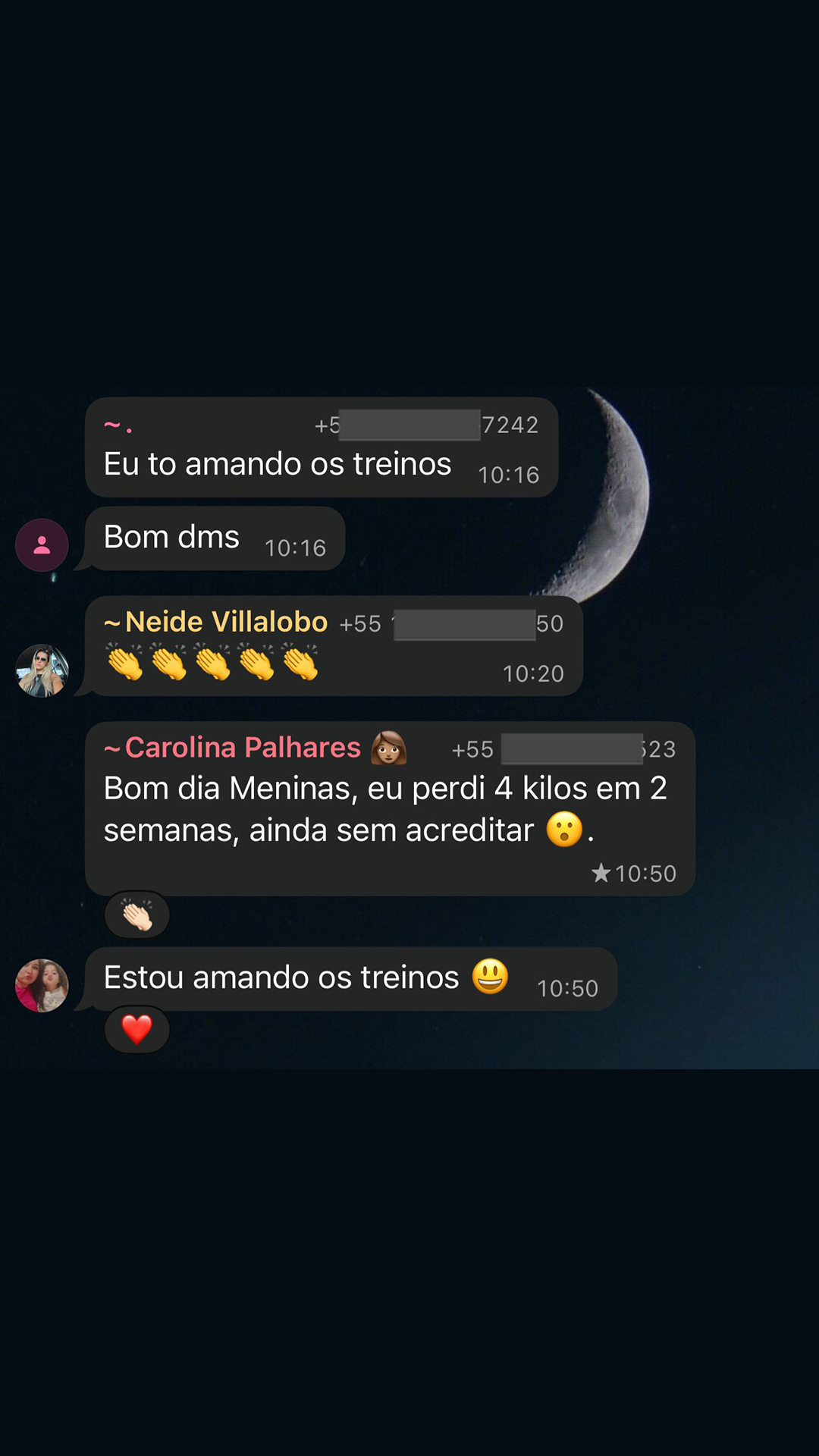Tap the red heart reaction
Screen dimensions: 819x1456
point(137,1030)
